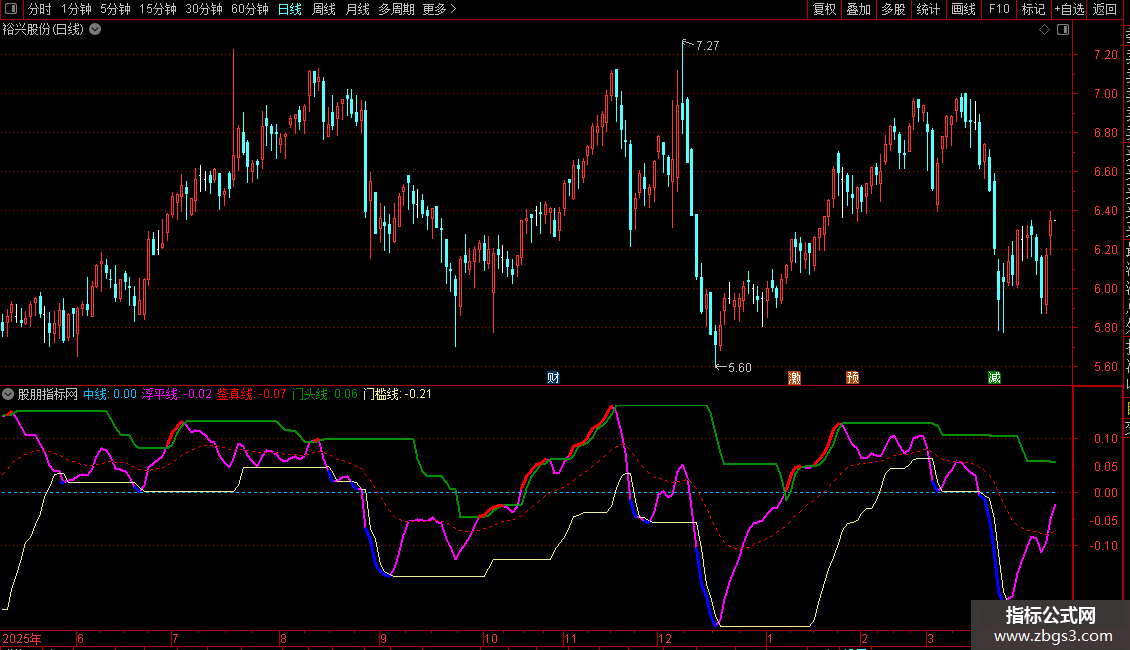Click the orange 预 forecast marker
Viewport: 1130px width, 650px height.
coord(852,378)
